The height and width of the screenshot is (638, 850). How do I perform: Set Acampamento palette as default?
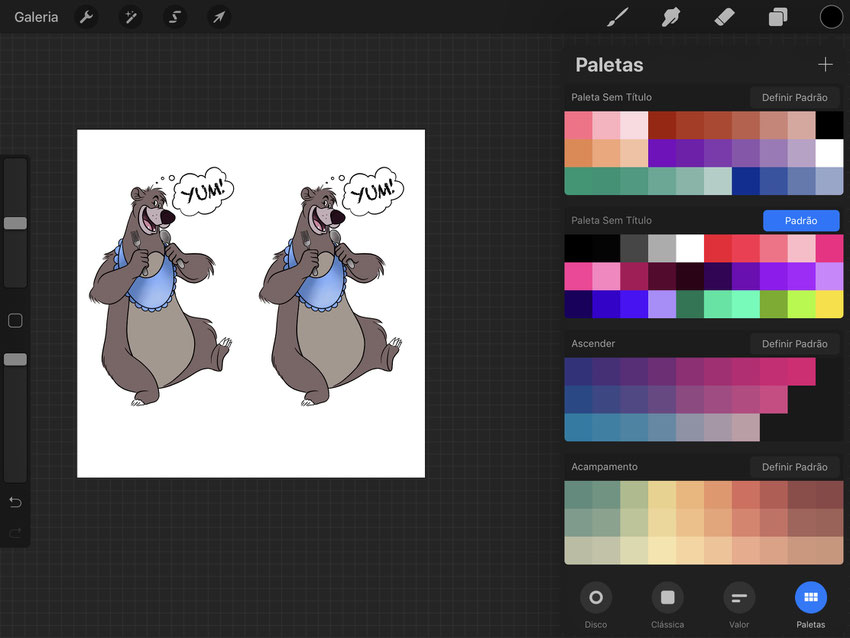[795, 467]
